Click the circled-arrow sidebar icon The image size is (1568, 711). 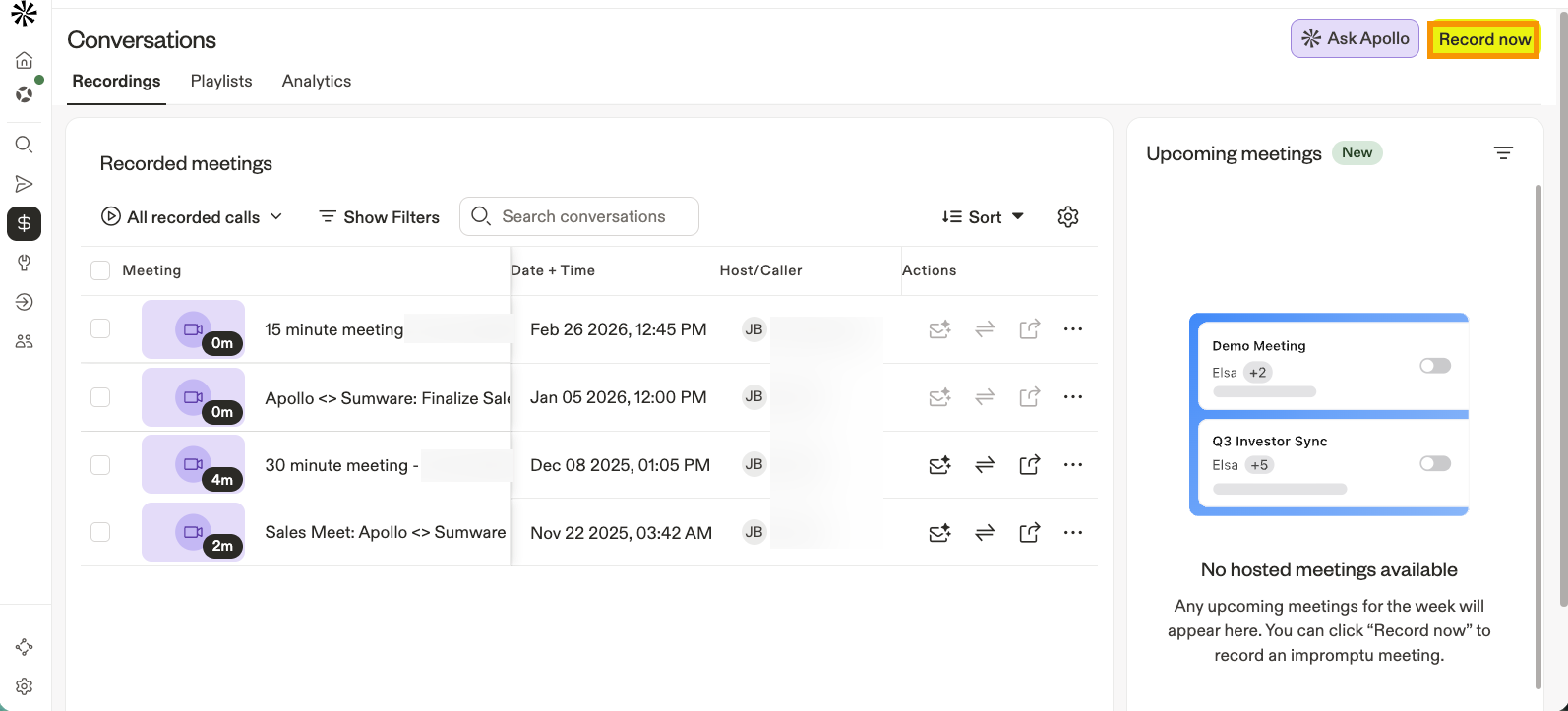(x=25, y=302)
